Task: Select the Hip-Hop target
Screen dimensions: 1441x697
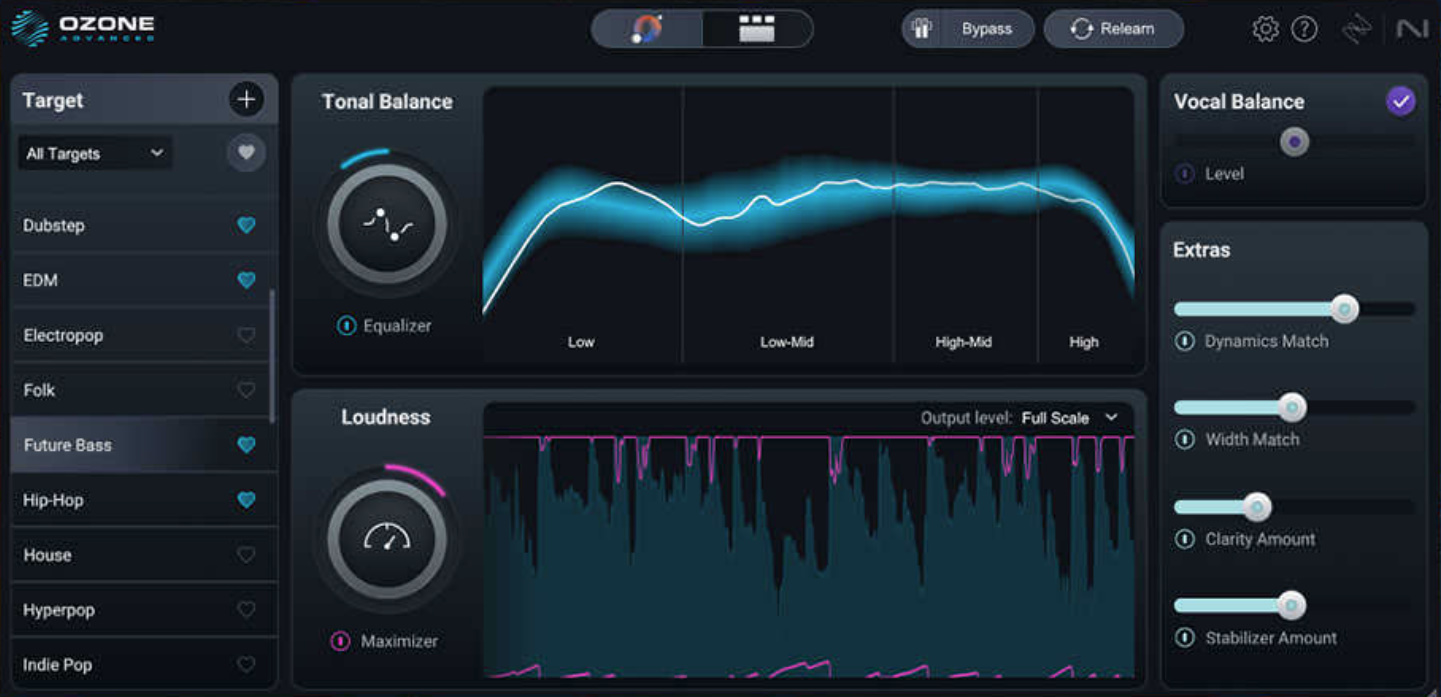Action: [x=120, y=500]
